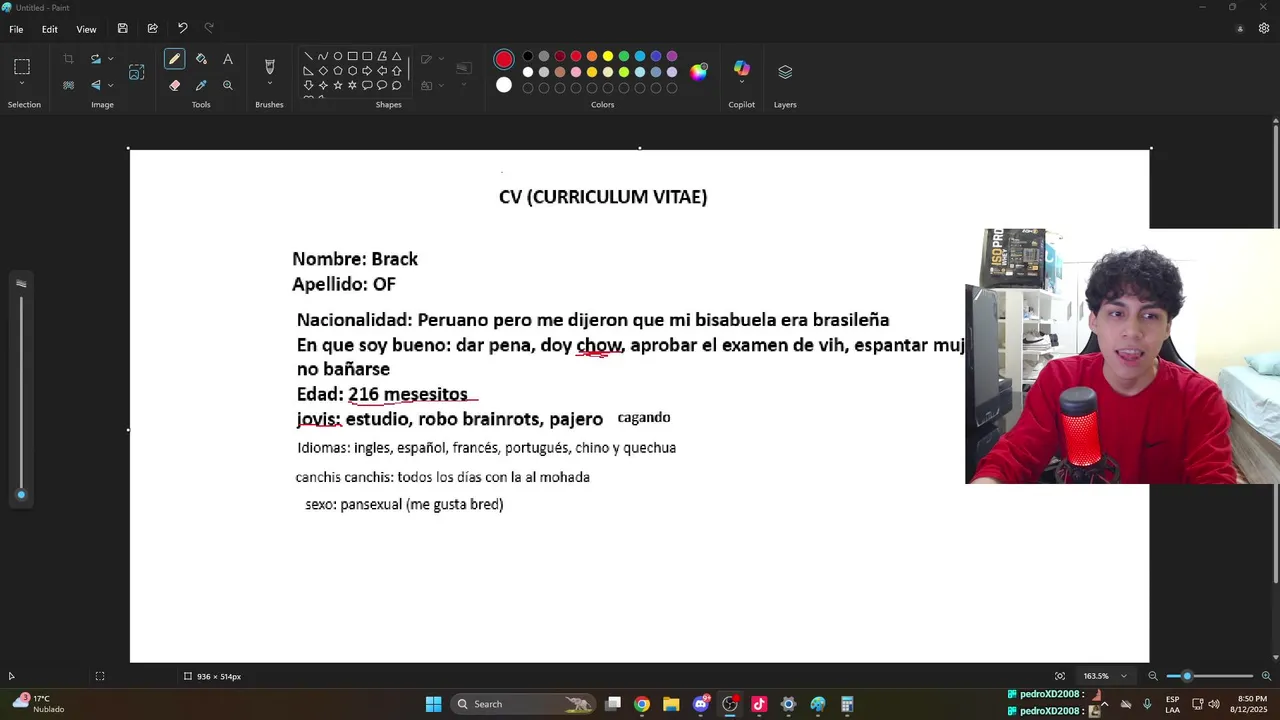1280x720 pixels.
Task: Open Google Chrome from the taskbar
Action: [642, 704]
